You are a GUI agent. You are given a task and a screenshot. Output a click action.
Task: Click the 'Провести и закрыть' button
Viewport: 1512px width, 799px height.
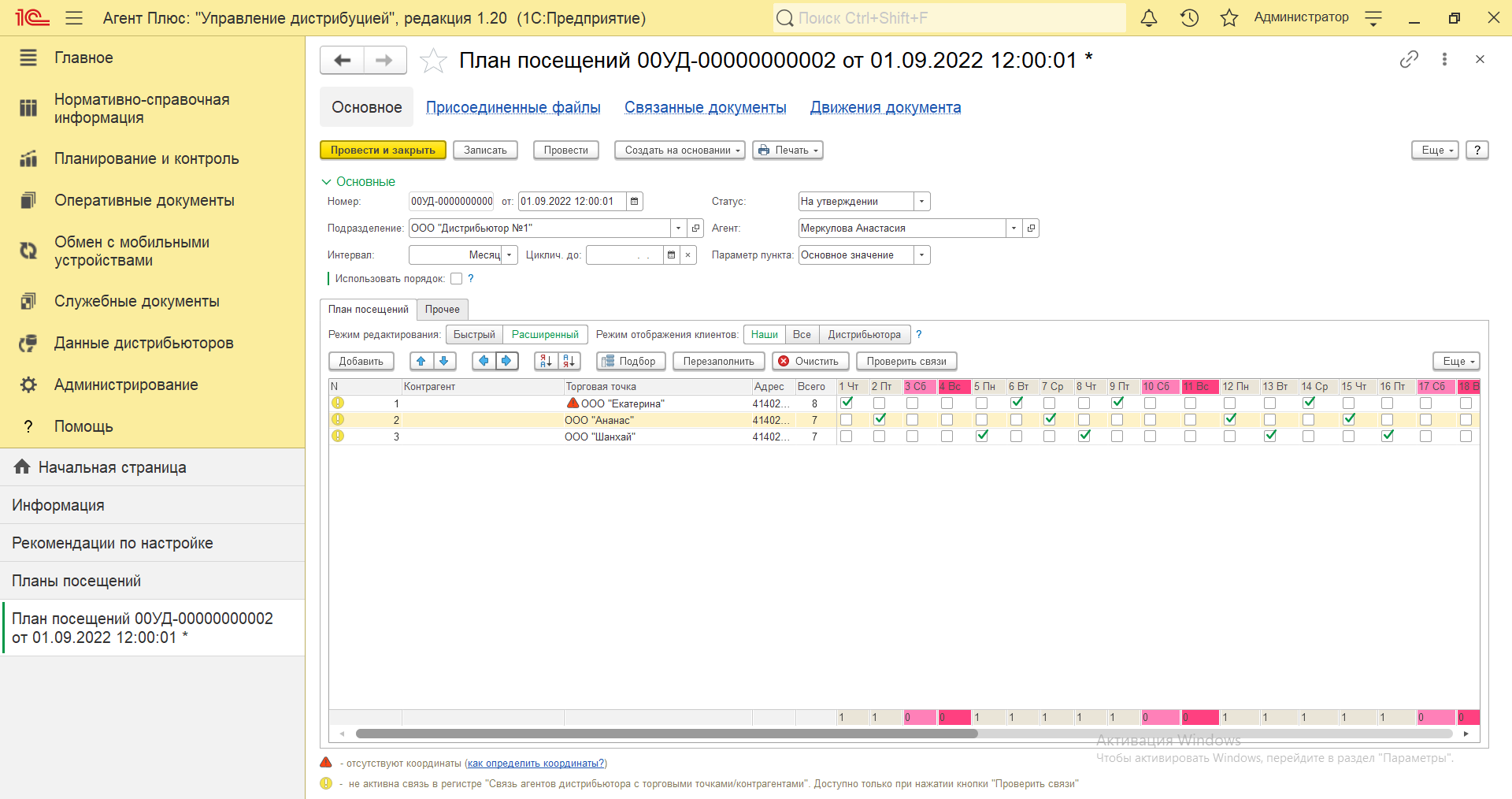pos(383,151)
